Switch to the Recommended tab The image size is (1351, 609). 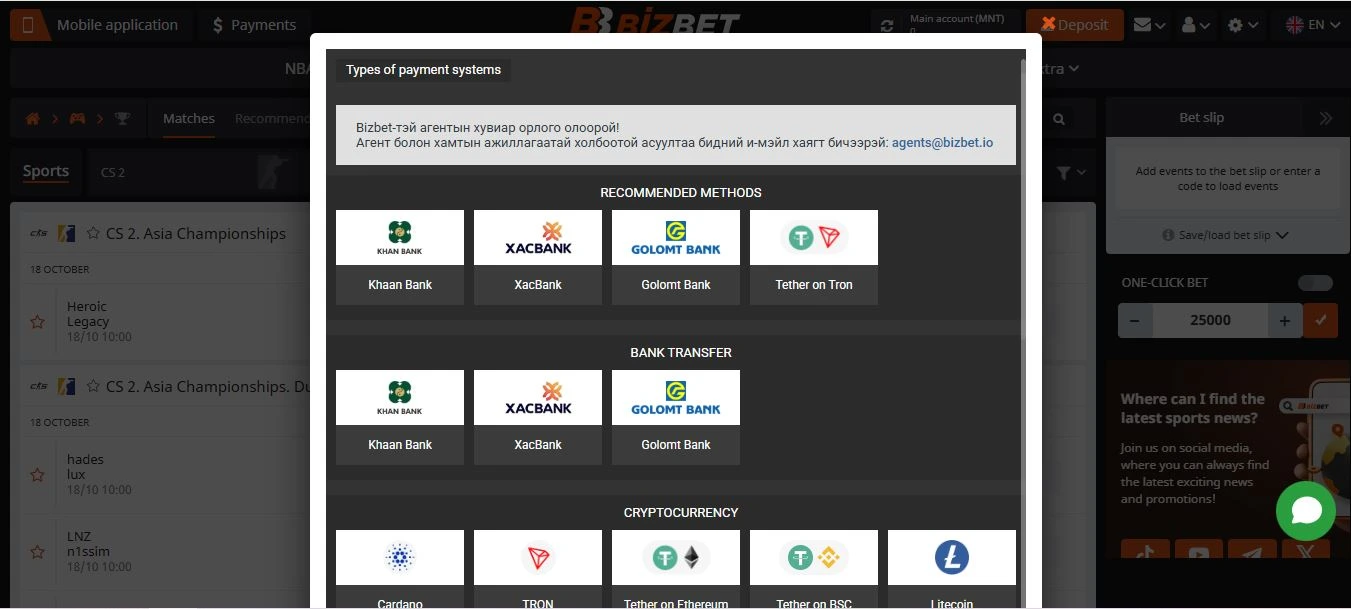[x=272, y=118]
